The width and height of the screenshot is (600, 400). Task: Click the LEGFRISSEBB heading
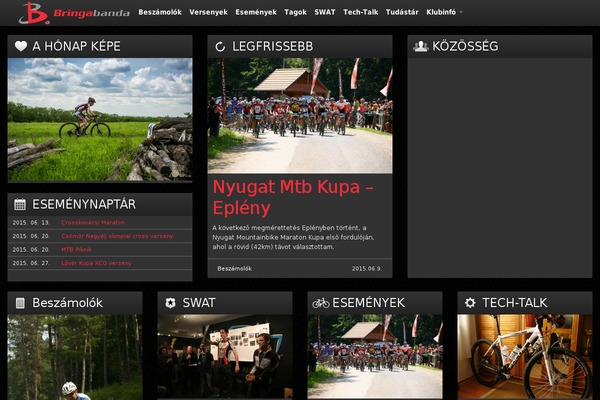272,47
